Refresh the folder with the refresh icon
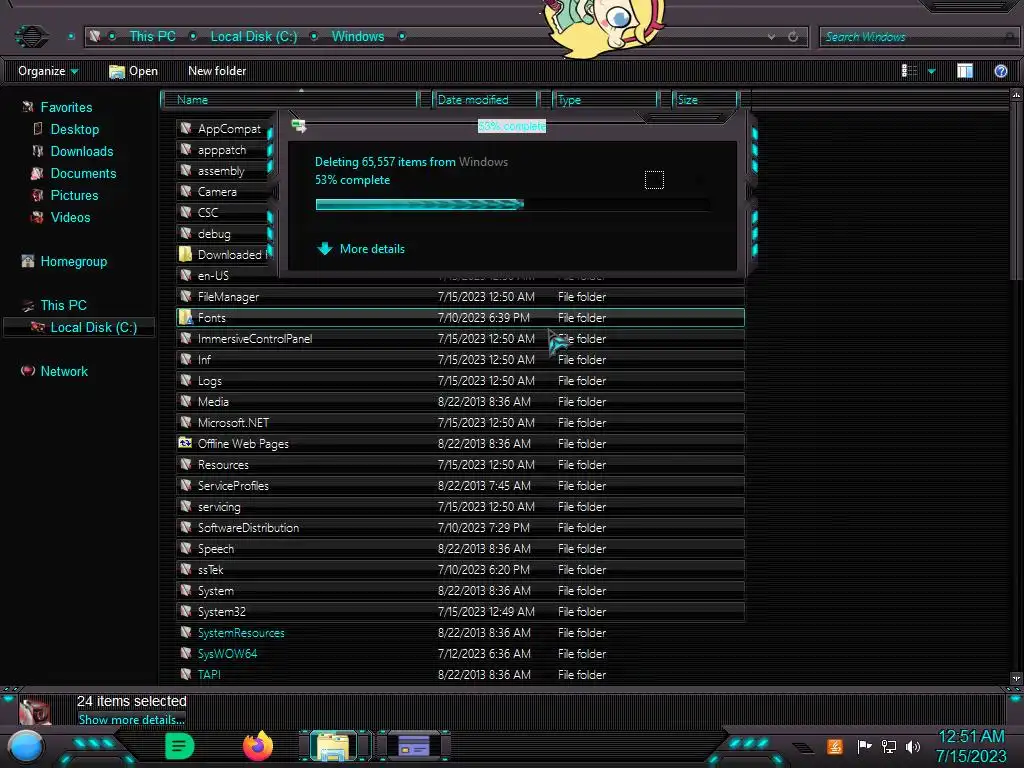Image resolution: width=1024 pixels, height=768 pixels. coord(793,37)
